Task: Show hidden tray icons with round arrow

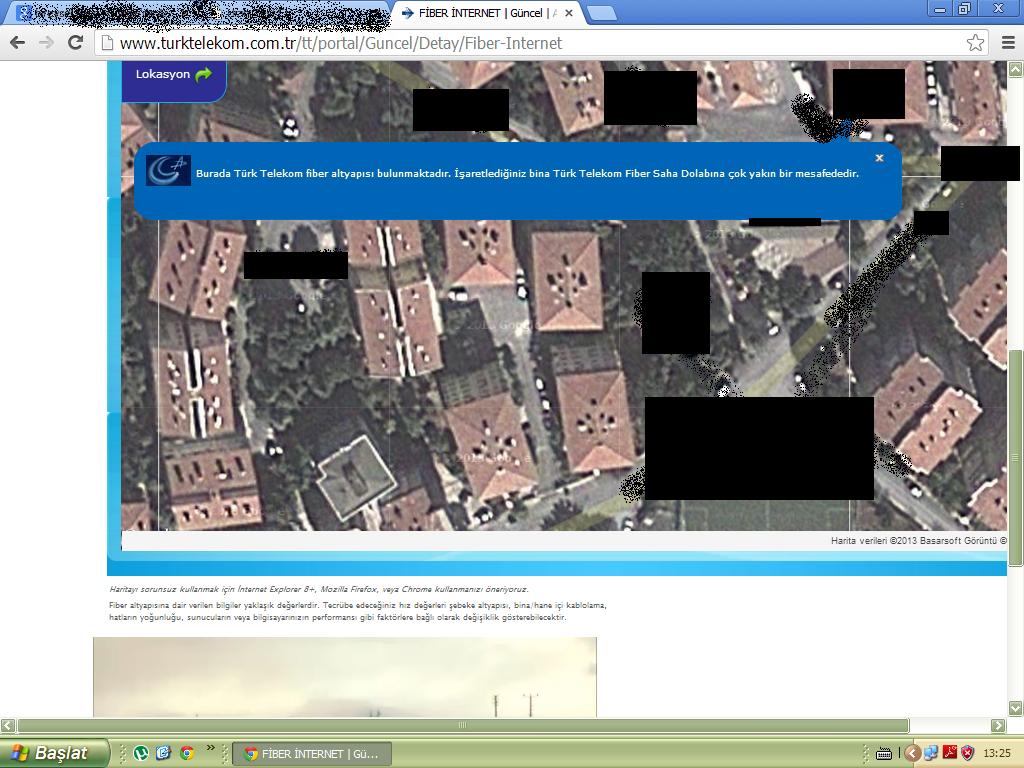Action: click(x=912, y=753)
